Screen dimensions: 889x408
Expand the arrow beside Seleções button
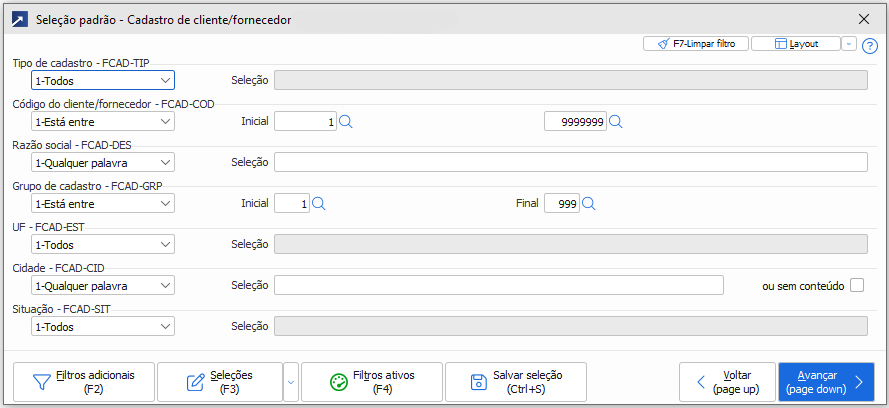290,381
